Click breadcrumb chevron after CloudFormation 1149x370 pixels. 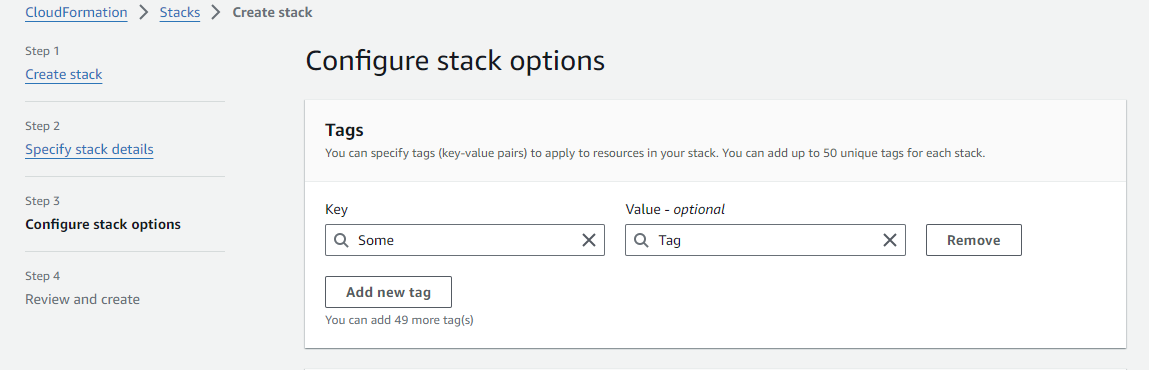pos(144,12)
